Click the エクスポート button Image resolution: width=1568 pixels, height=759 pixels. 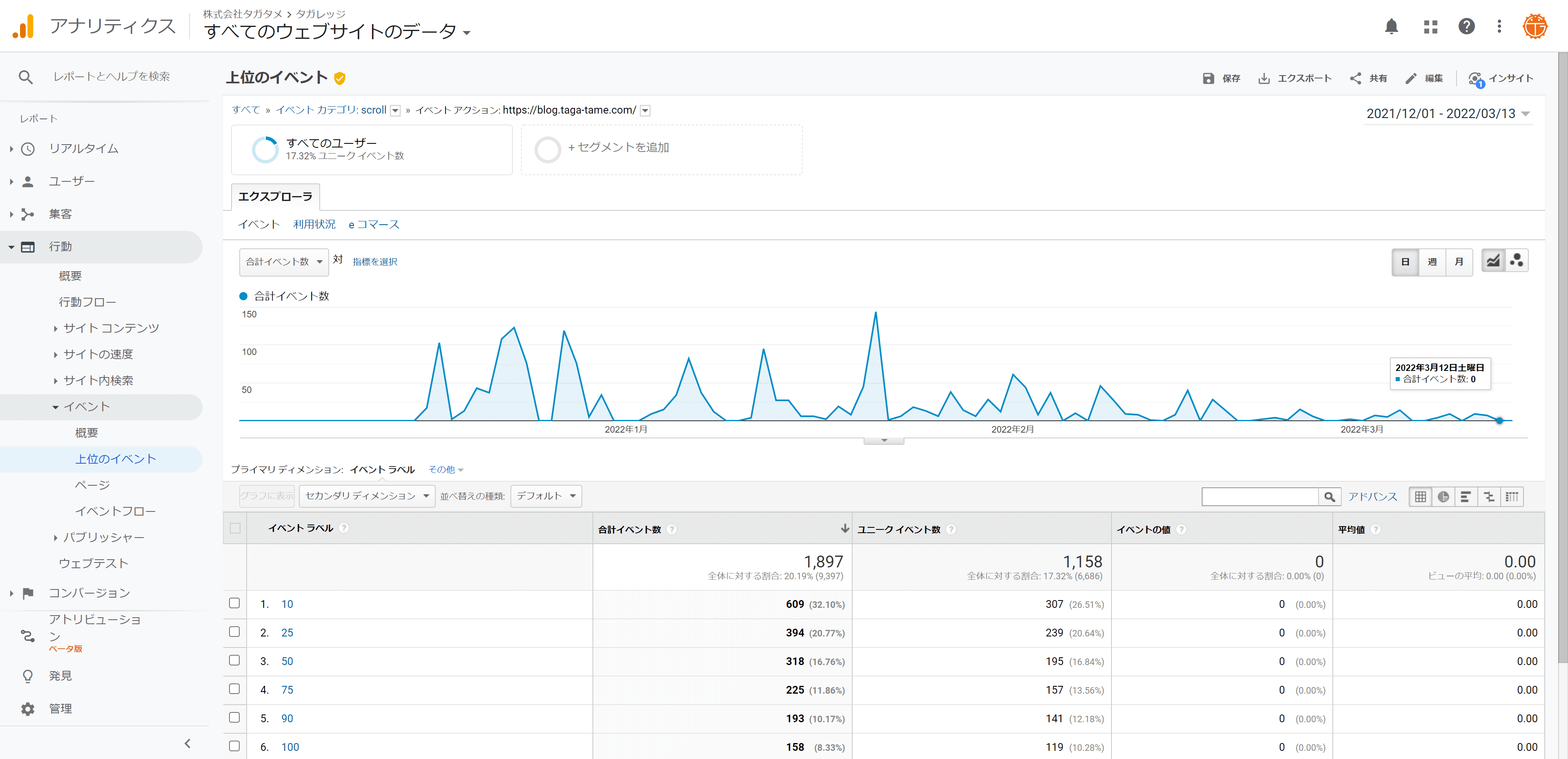coord(1295,78)
